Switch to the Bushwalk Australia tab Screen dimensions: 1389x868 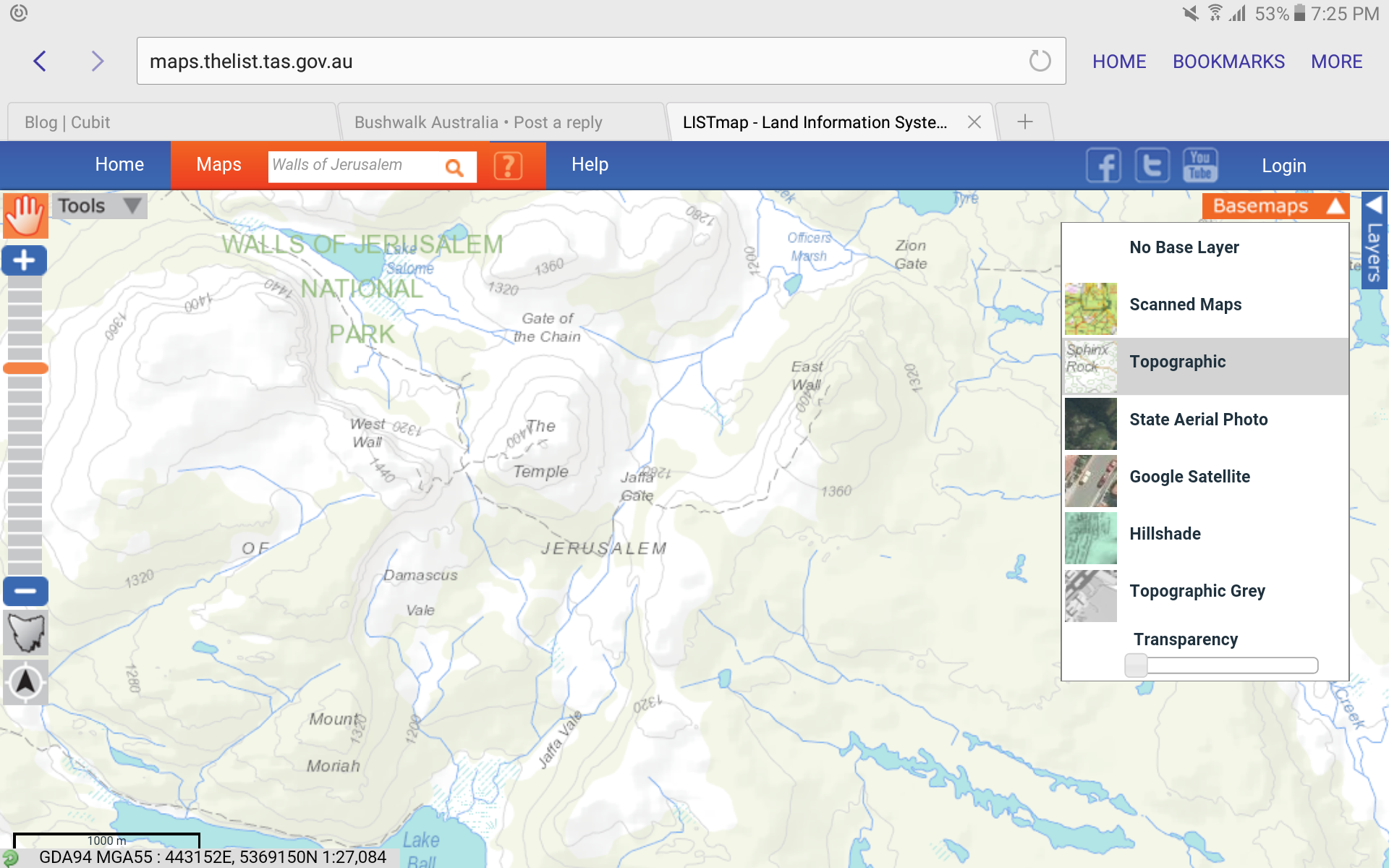(501, 122)
